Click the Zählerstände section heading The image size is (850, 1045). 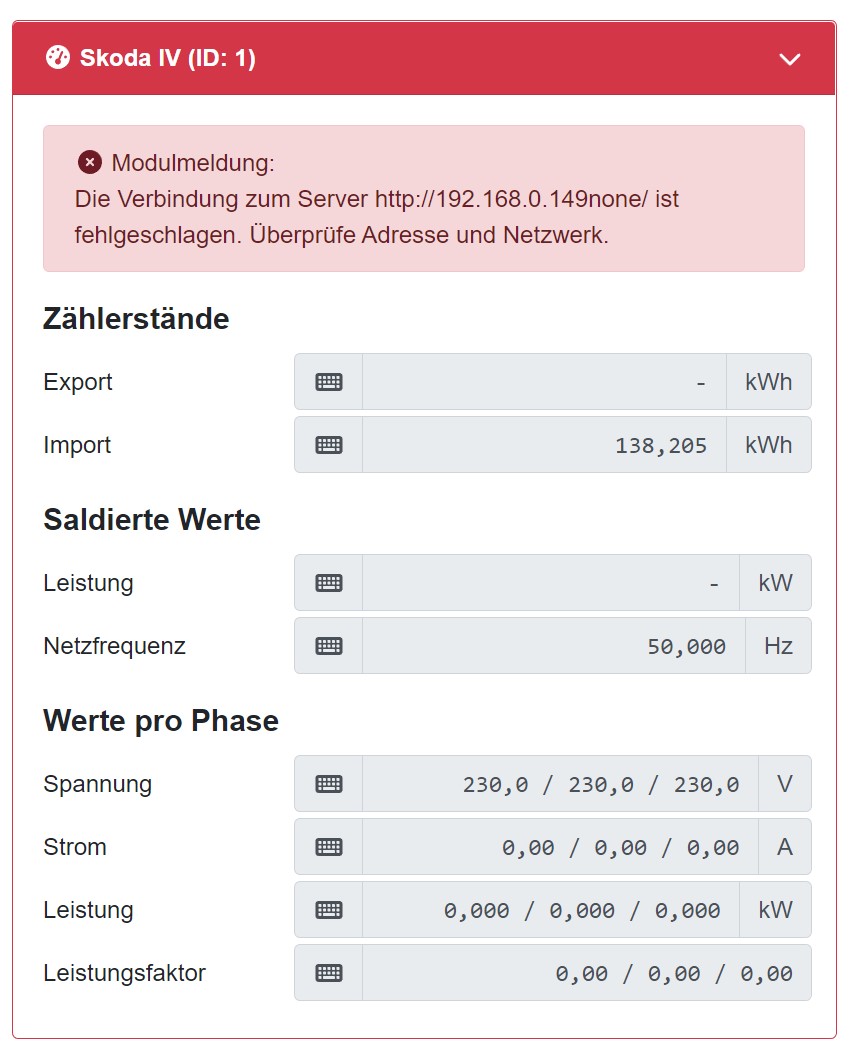coord(136,319)
